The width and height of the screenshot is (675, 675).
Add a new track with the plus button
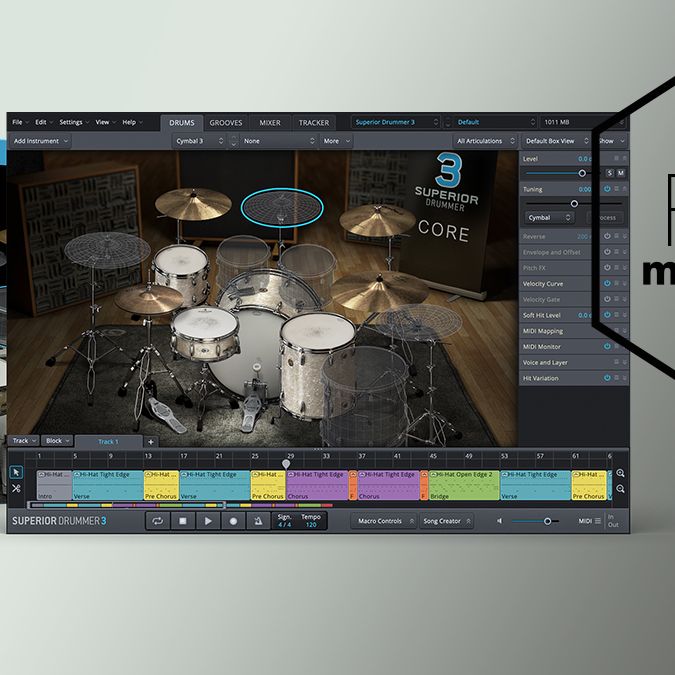(151, 442)
